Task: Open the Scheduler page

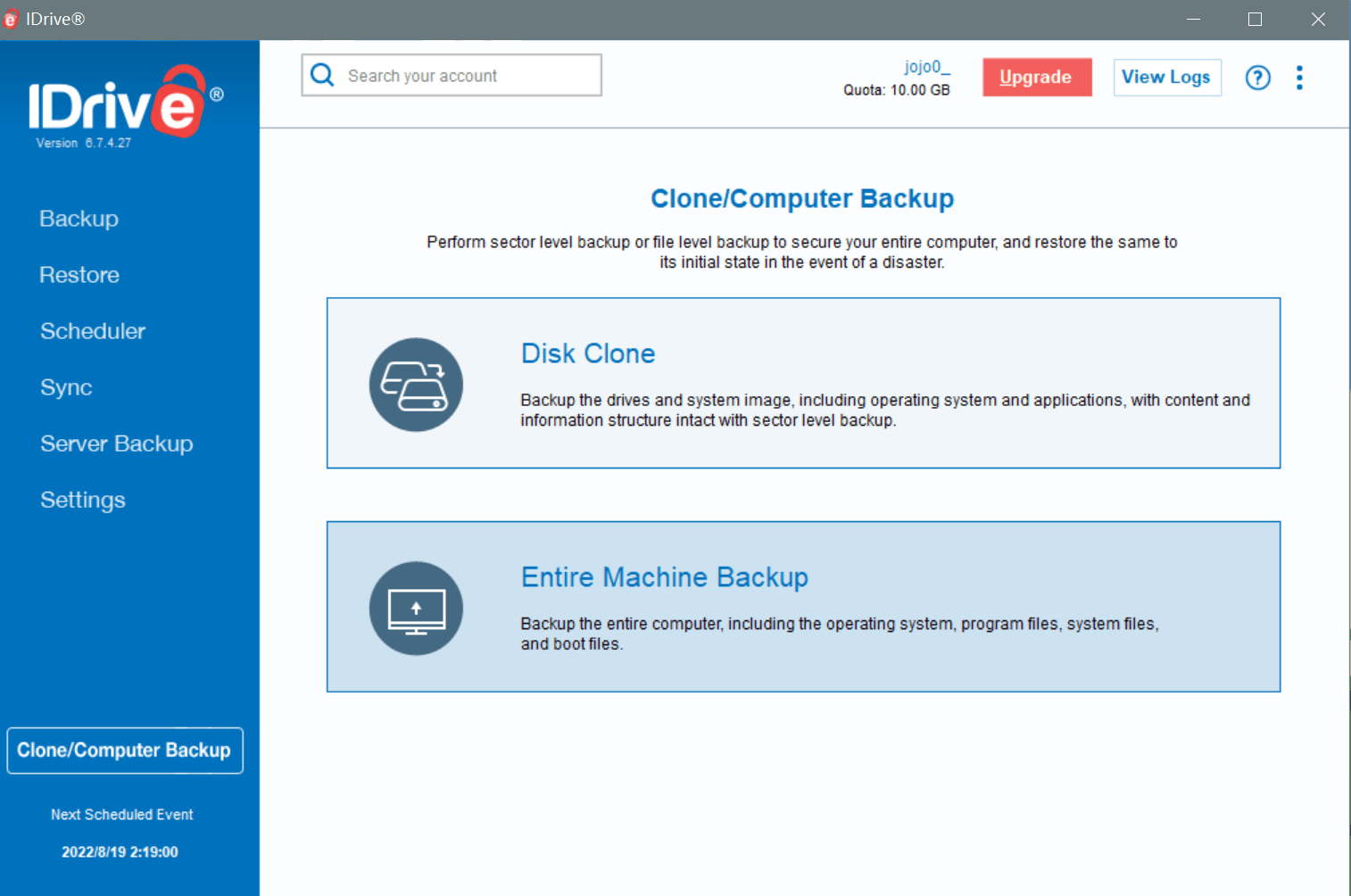Action: click(x=93, y=331)
